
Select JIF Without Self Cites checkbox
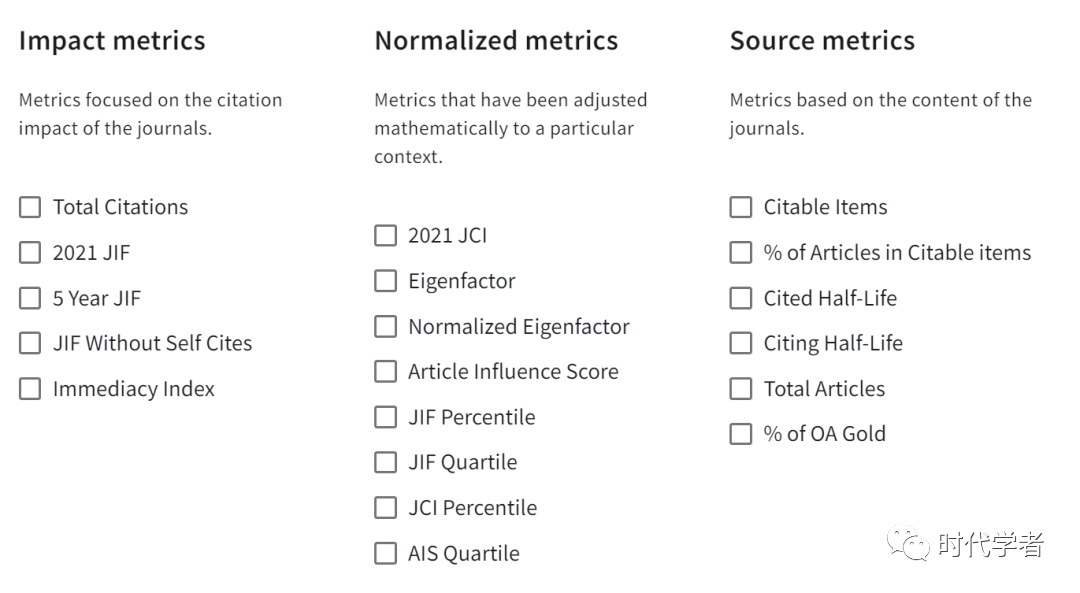pyautogui.click(x=30, y=343)
